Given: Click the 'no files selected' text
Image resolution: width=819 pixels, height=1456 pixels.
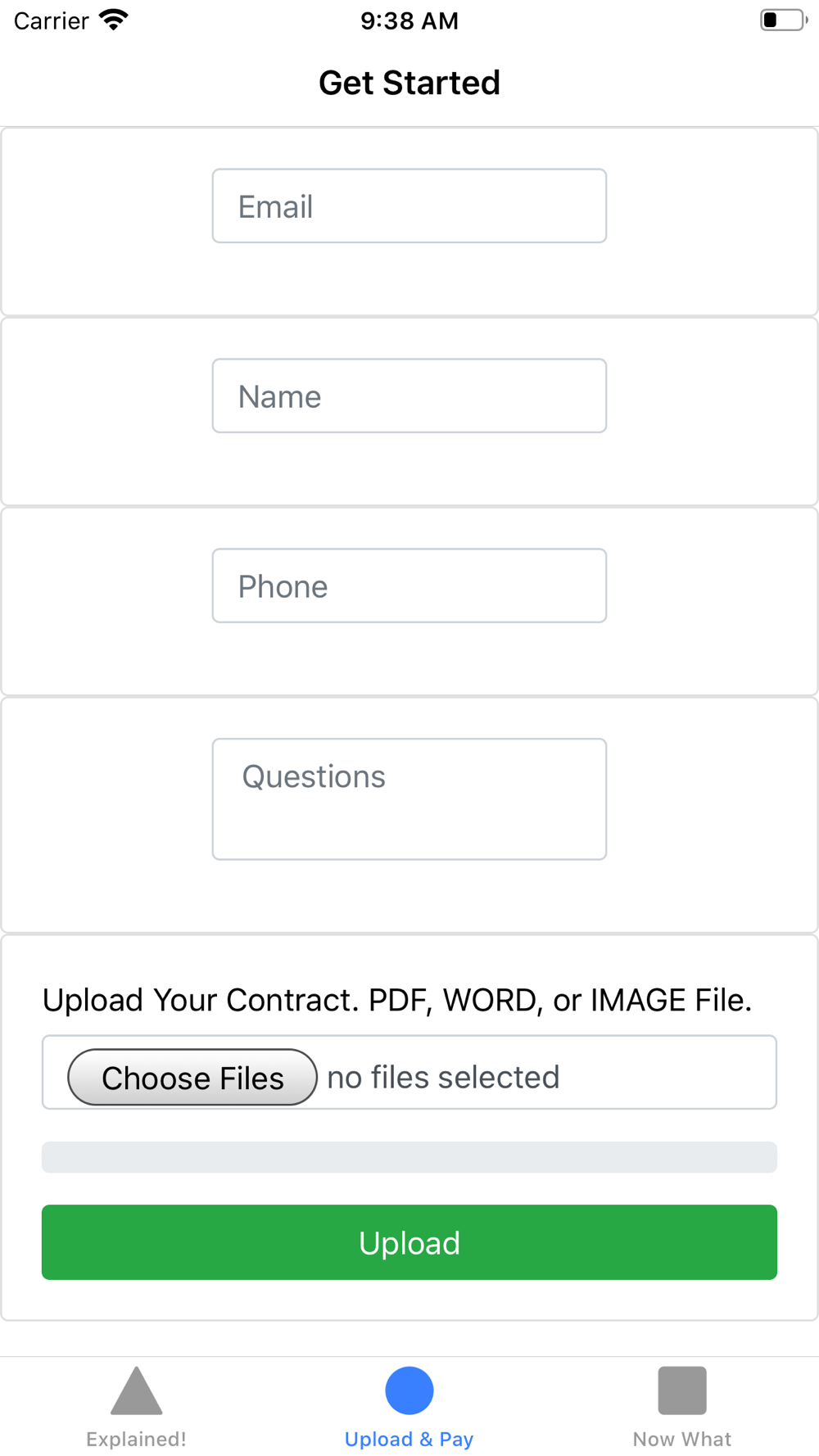Looking at the screenshot, I should (443, 1077).
